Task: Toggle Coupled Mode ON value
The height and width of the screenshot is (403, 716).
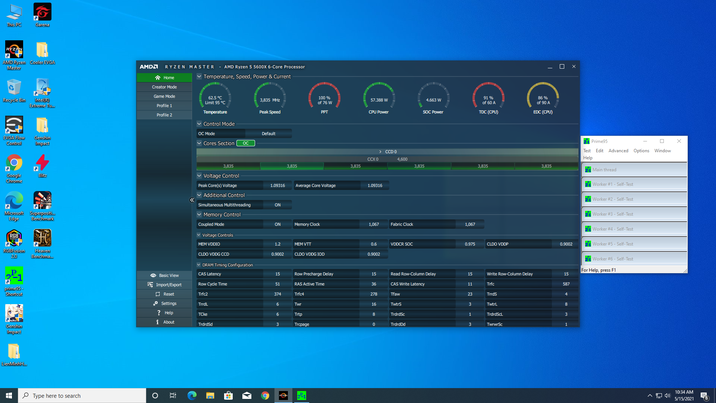Action: [278, 225]
